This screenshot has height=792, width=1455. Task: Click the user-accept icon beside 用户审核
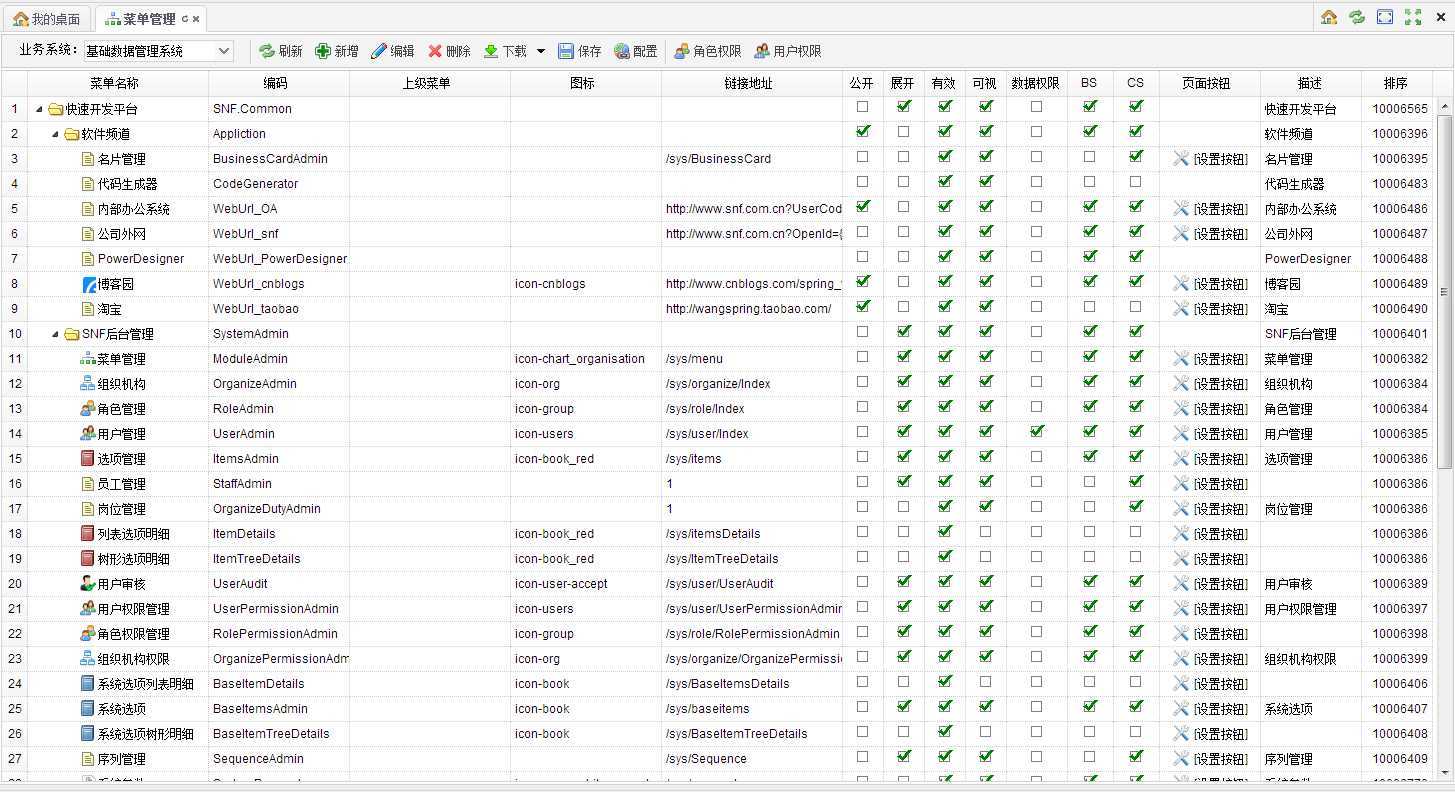pos(88,583)
